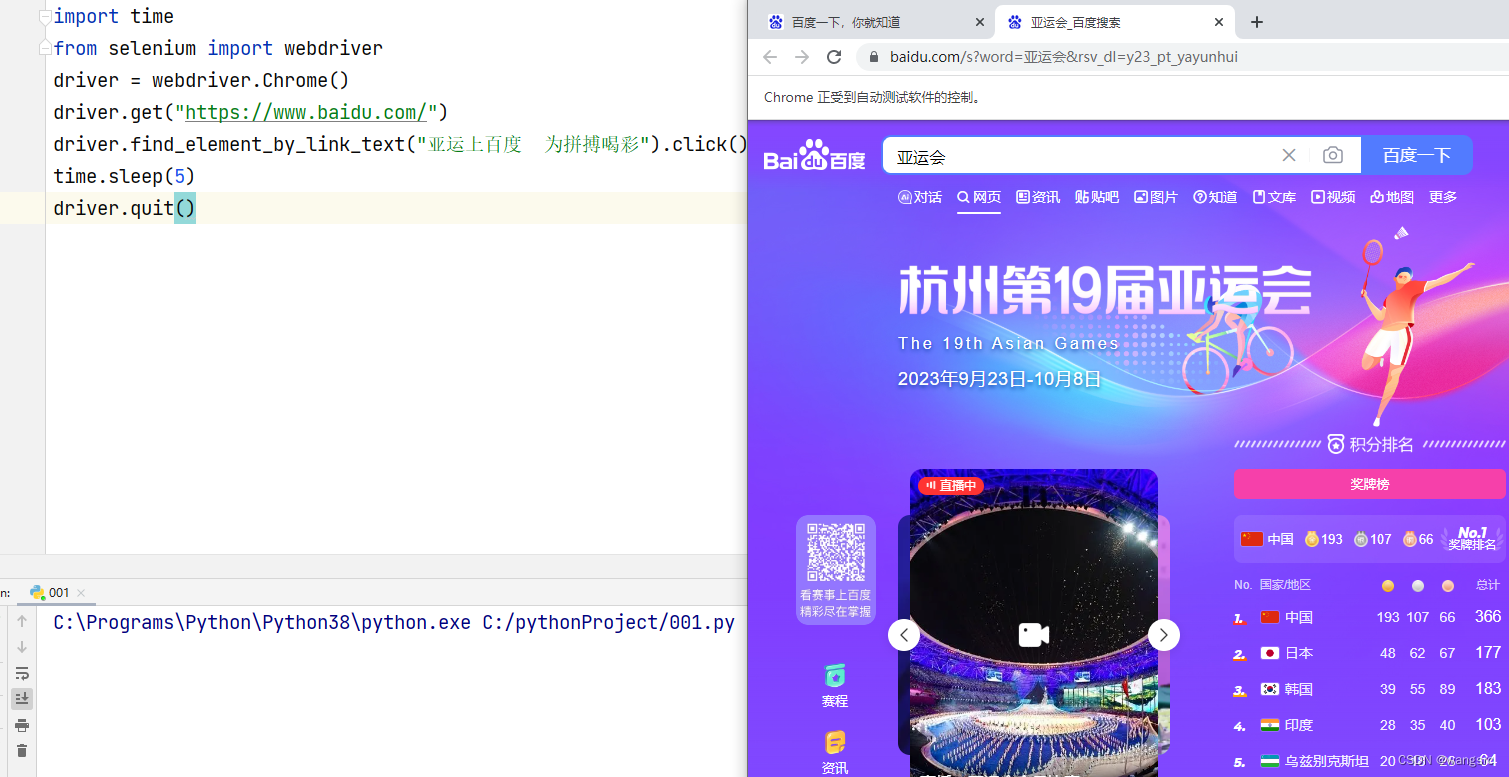
Task: Toggle soft-wrap in run console
Action: pos(22,673)
